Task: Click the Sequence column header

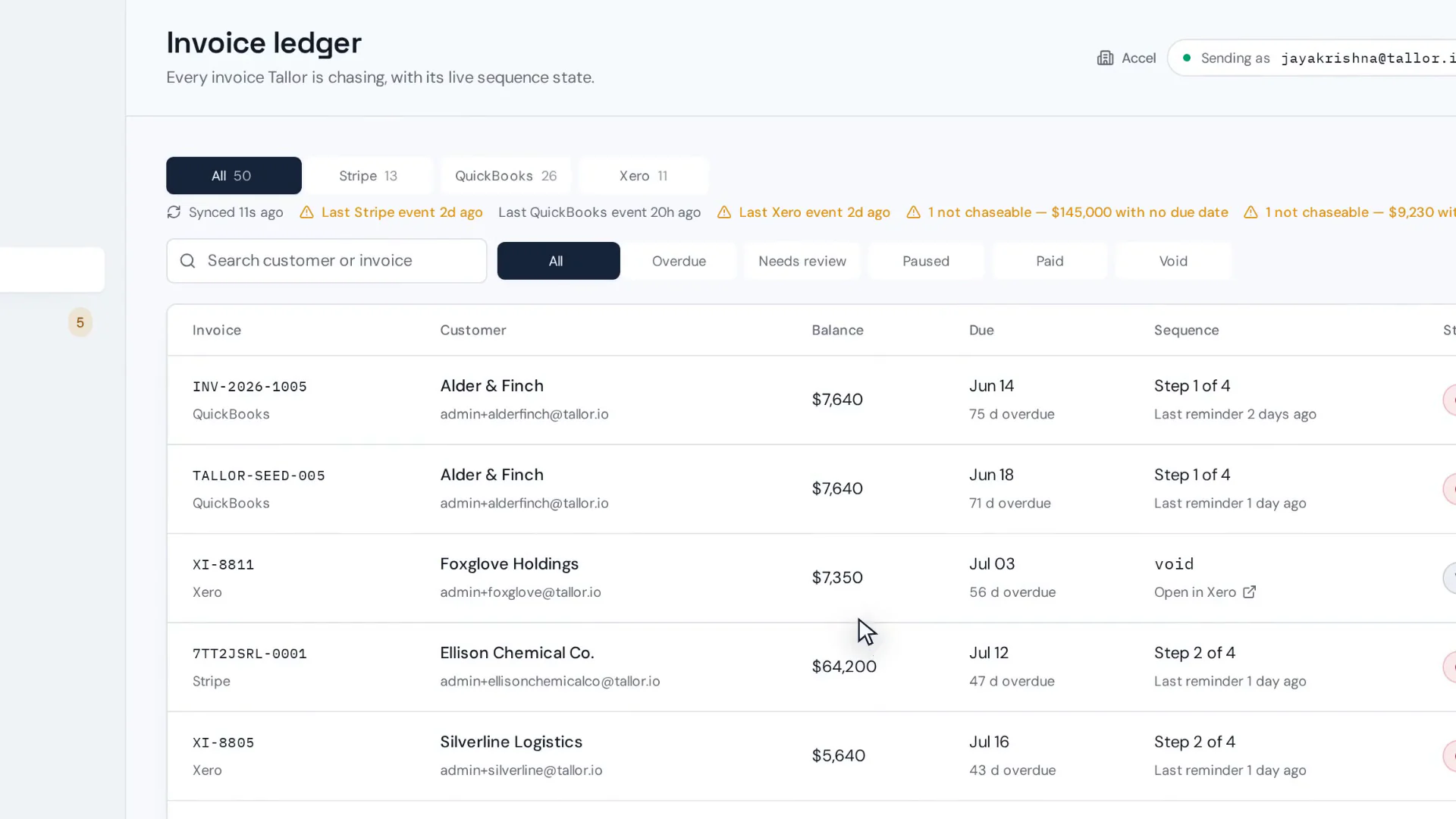Action: [x=1187, y=330]
